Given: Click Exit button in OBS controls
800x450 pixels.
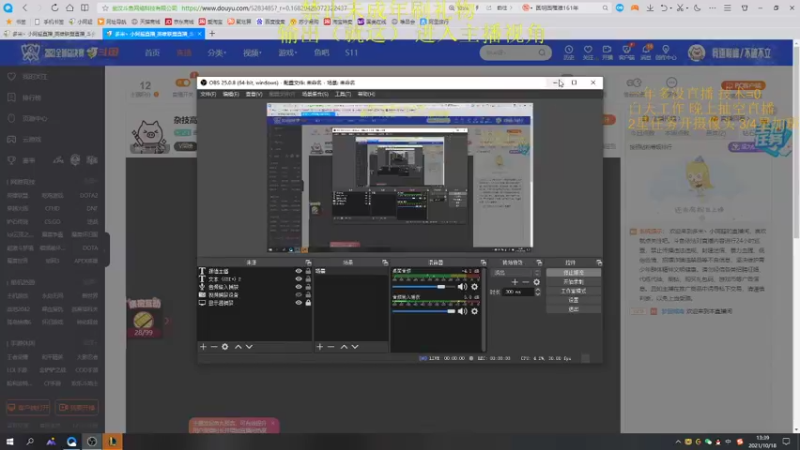Looking at the screenshot, I should click(573, 309).
